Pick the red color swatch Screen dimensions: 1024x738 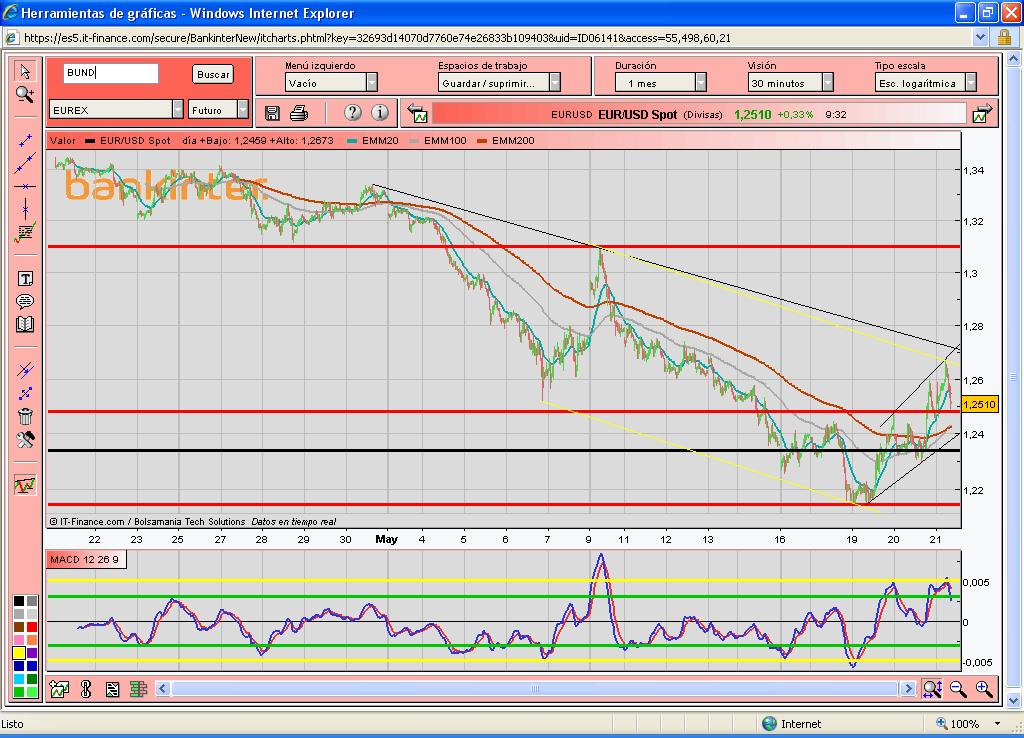[32, 627]
